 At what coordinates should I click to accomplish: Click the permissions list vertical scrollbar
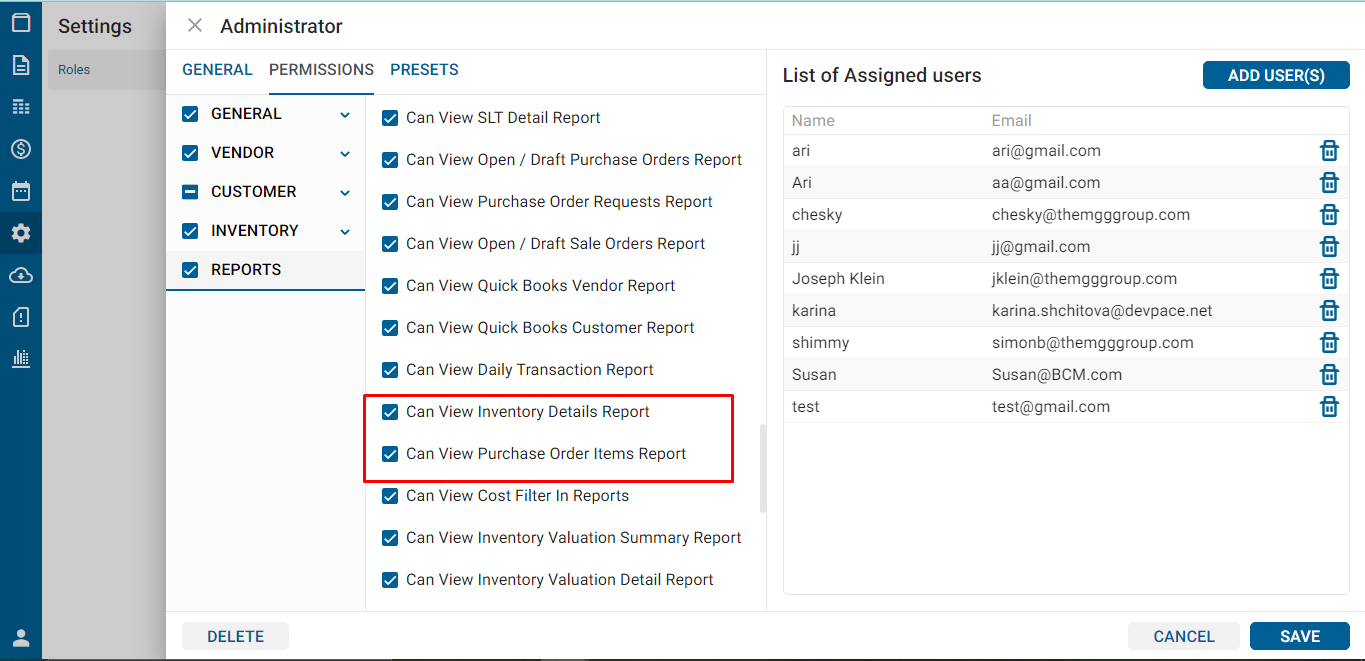(763, 468)
